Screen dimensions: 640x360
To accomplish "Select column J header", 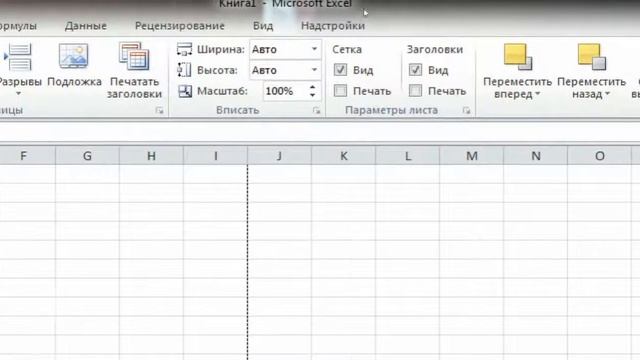I will coord(280,156).
